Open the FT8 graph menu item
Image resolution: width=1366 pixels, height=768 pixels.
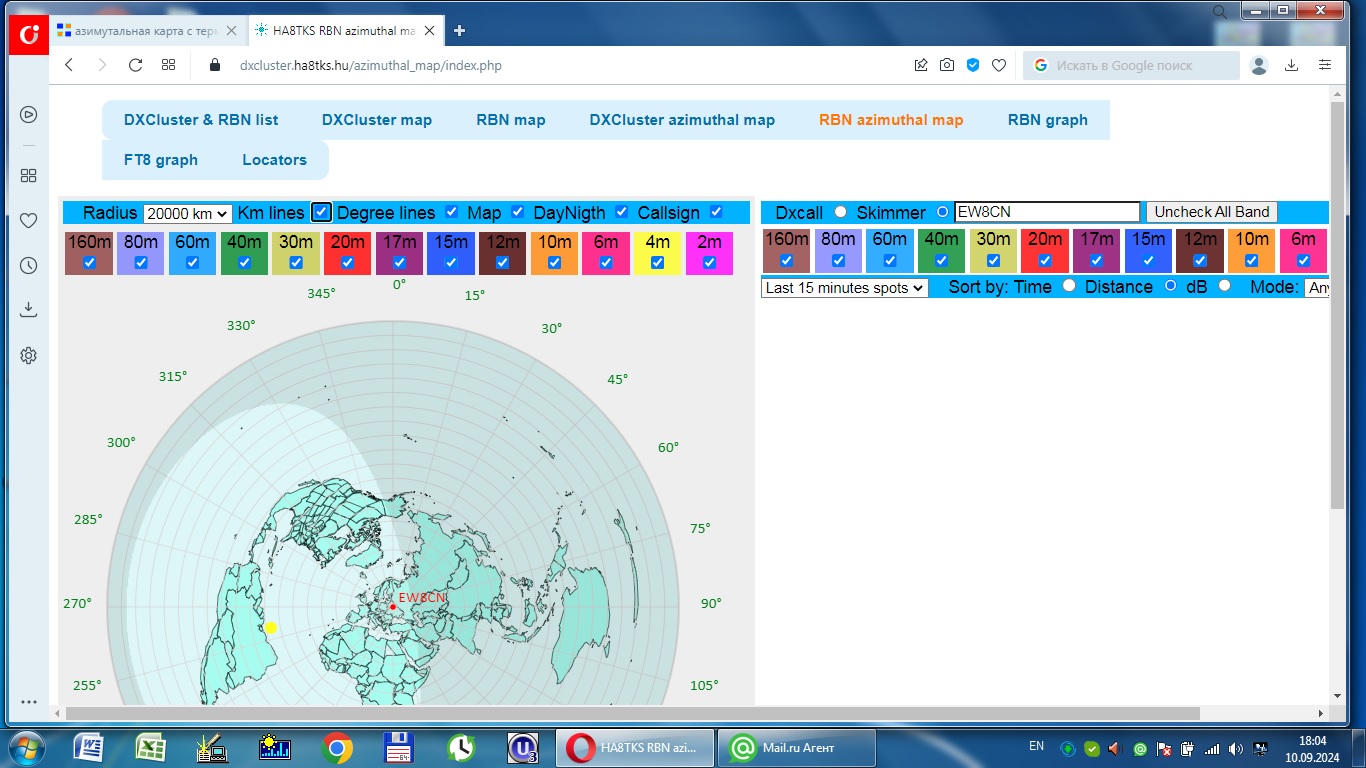[x=161, y=160]
